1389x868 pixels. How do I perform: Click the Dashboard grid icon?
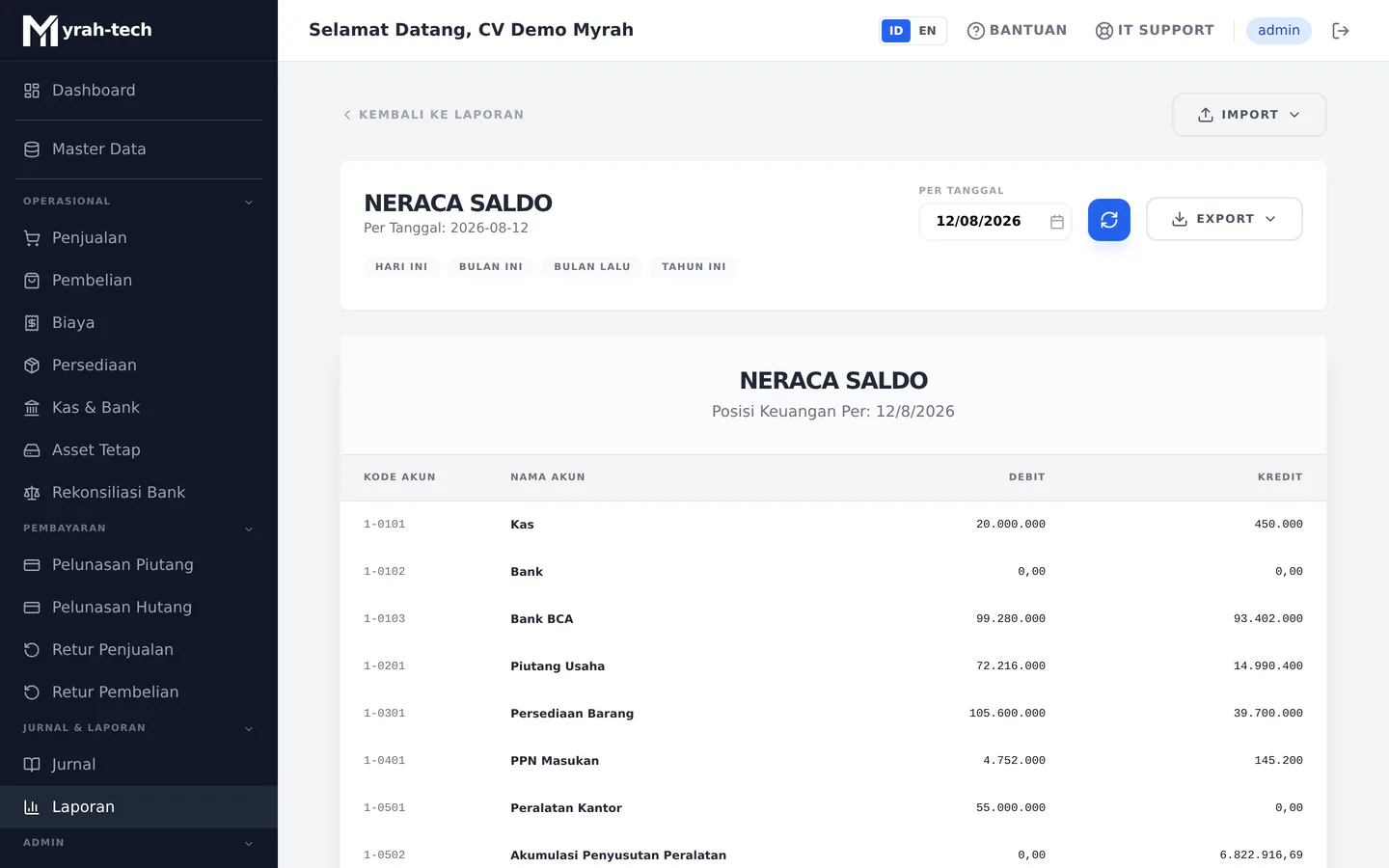pyautogui.click(x=32, y=91)
